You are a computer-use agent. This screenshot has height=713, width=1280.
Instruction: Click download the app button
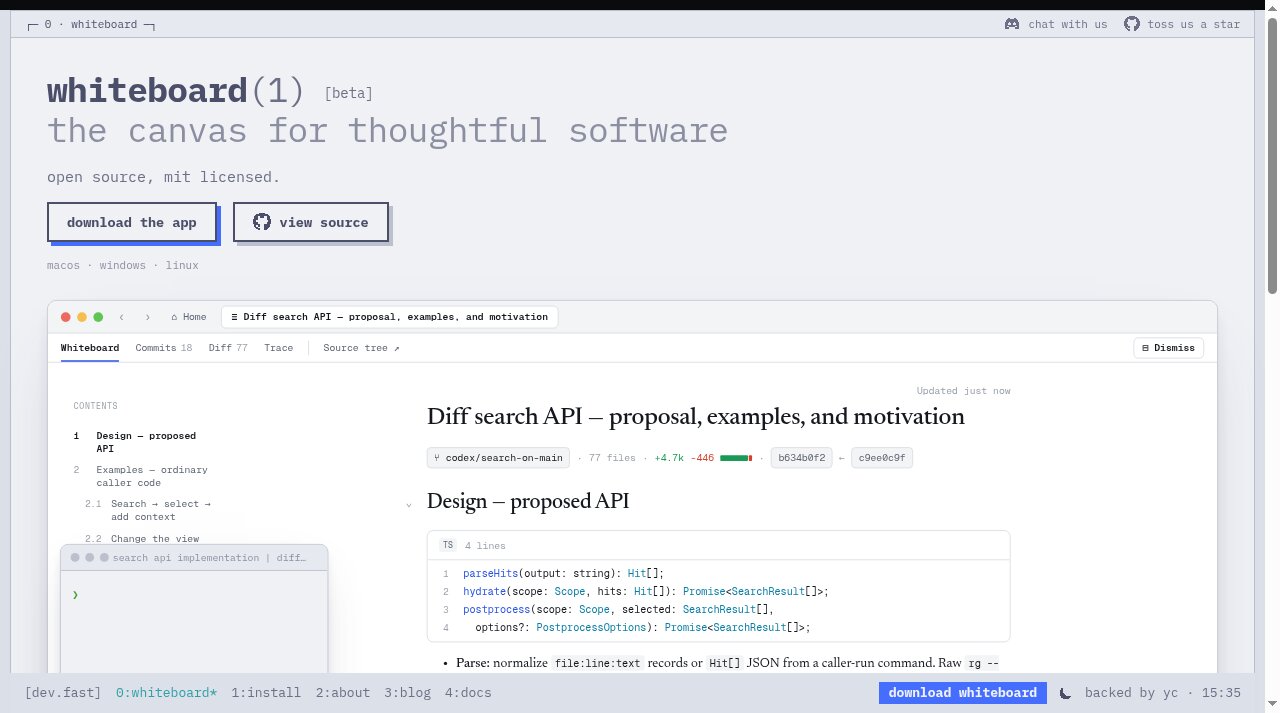132,222
